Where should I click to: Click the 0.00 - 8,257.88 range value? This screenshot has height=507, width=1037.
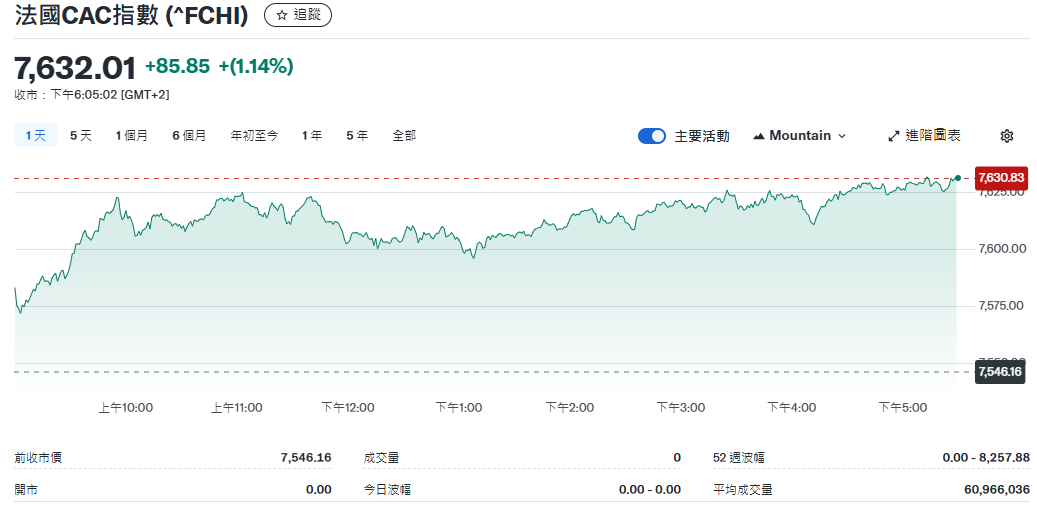coord(986,457)
